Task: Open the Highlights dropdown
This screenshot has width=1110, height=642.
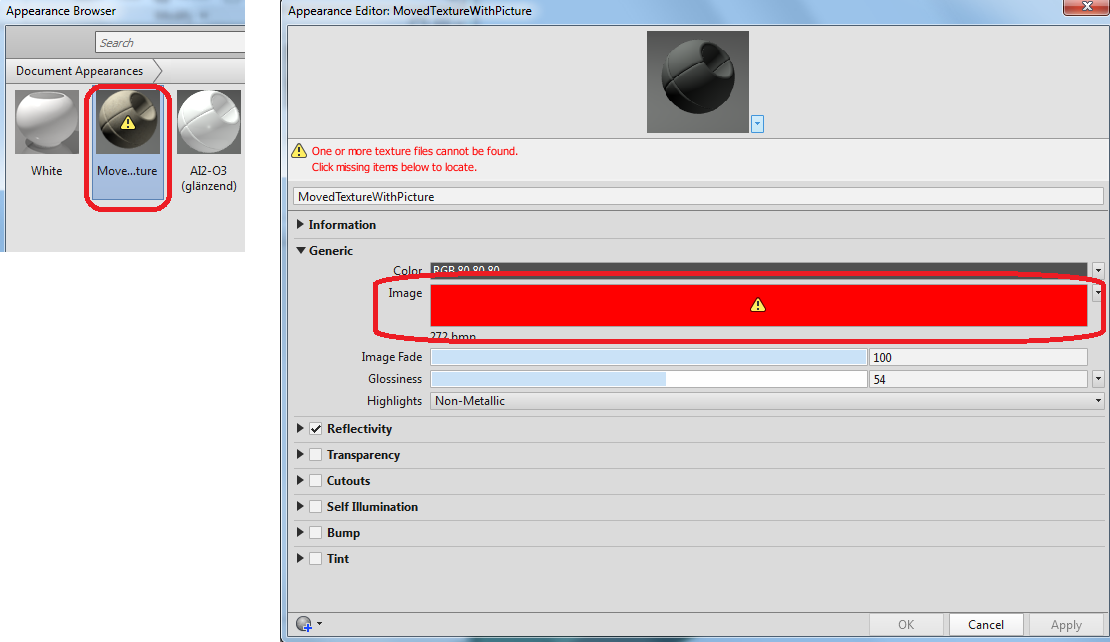Action: [1097, 400]
